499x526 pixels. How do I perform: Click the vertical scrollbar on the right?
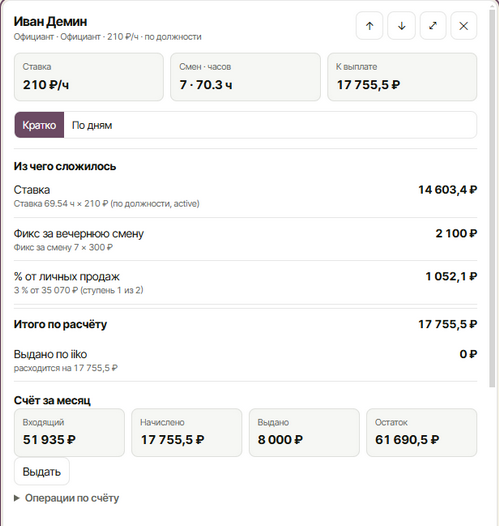click(x=492, y=198)
